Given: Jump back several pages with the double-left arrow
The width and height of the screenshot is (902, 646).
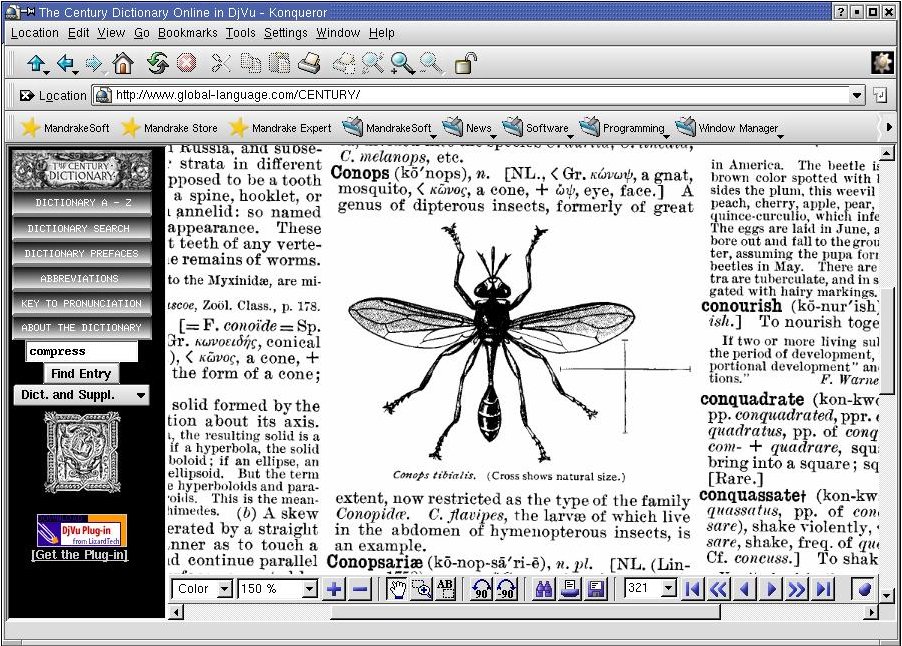Looking at the screenshot, I should [x=719, y=589].
